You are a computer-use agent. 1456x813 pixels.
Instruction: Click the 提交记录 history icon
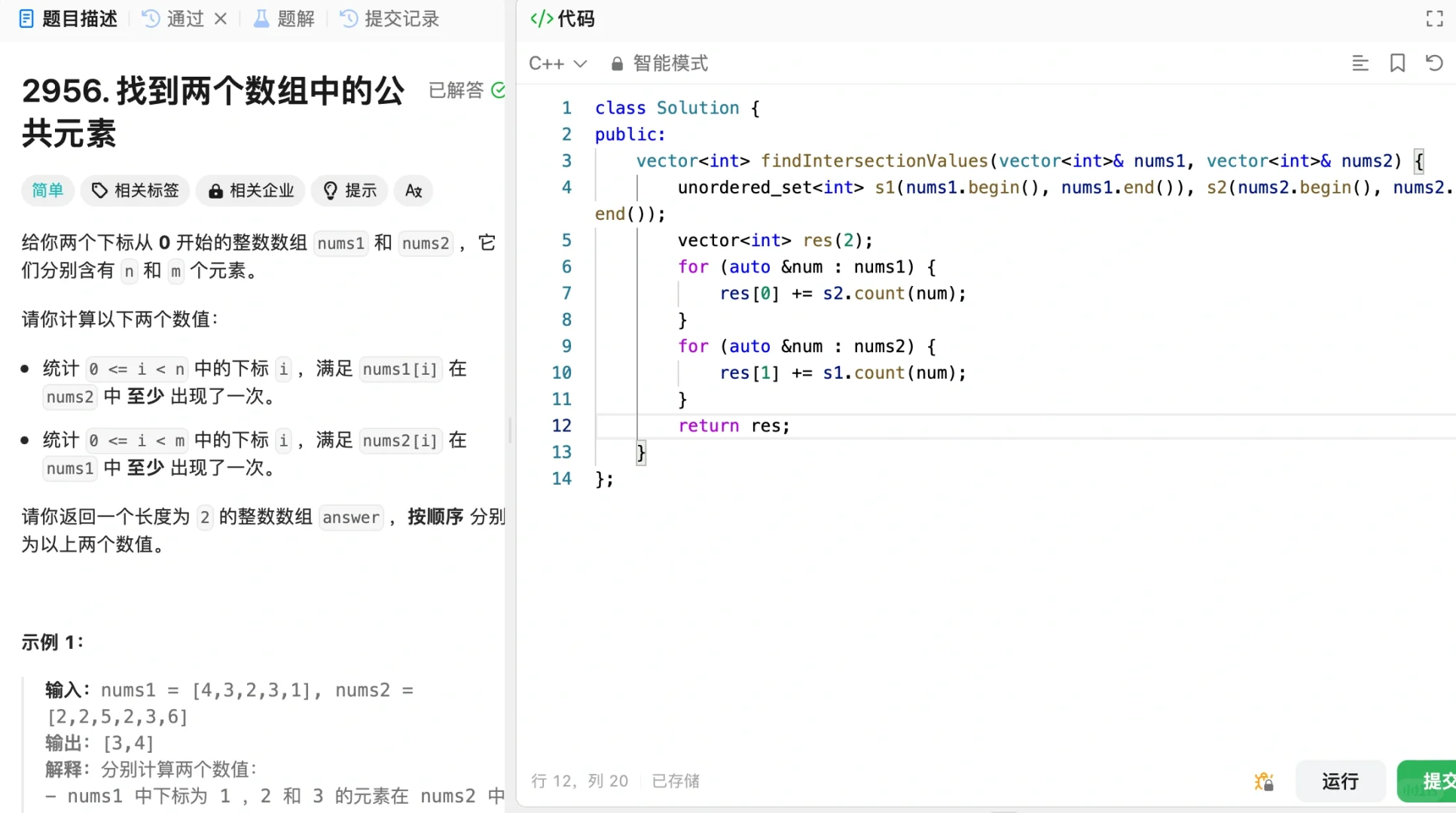[x=349, y=19]
